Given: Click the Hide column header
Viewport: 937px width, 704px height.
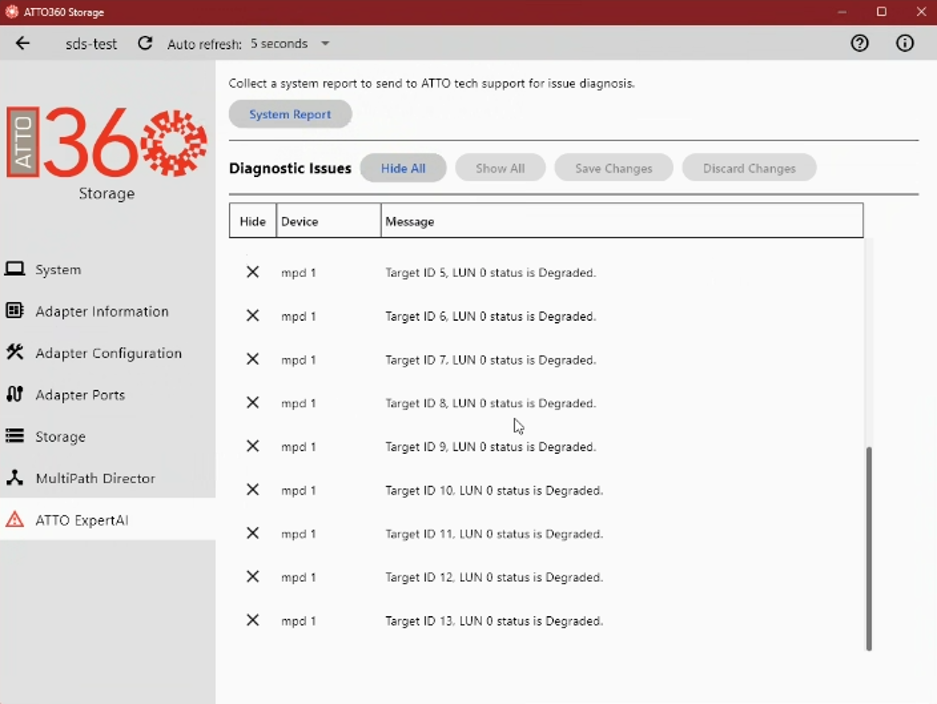Looking at the screenshot, I should click(253, 221).
